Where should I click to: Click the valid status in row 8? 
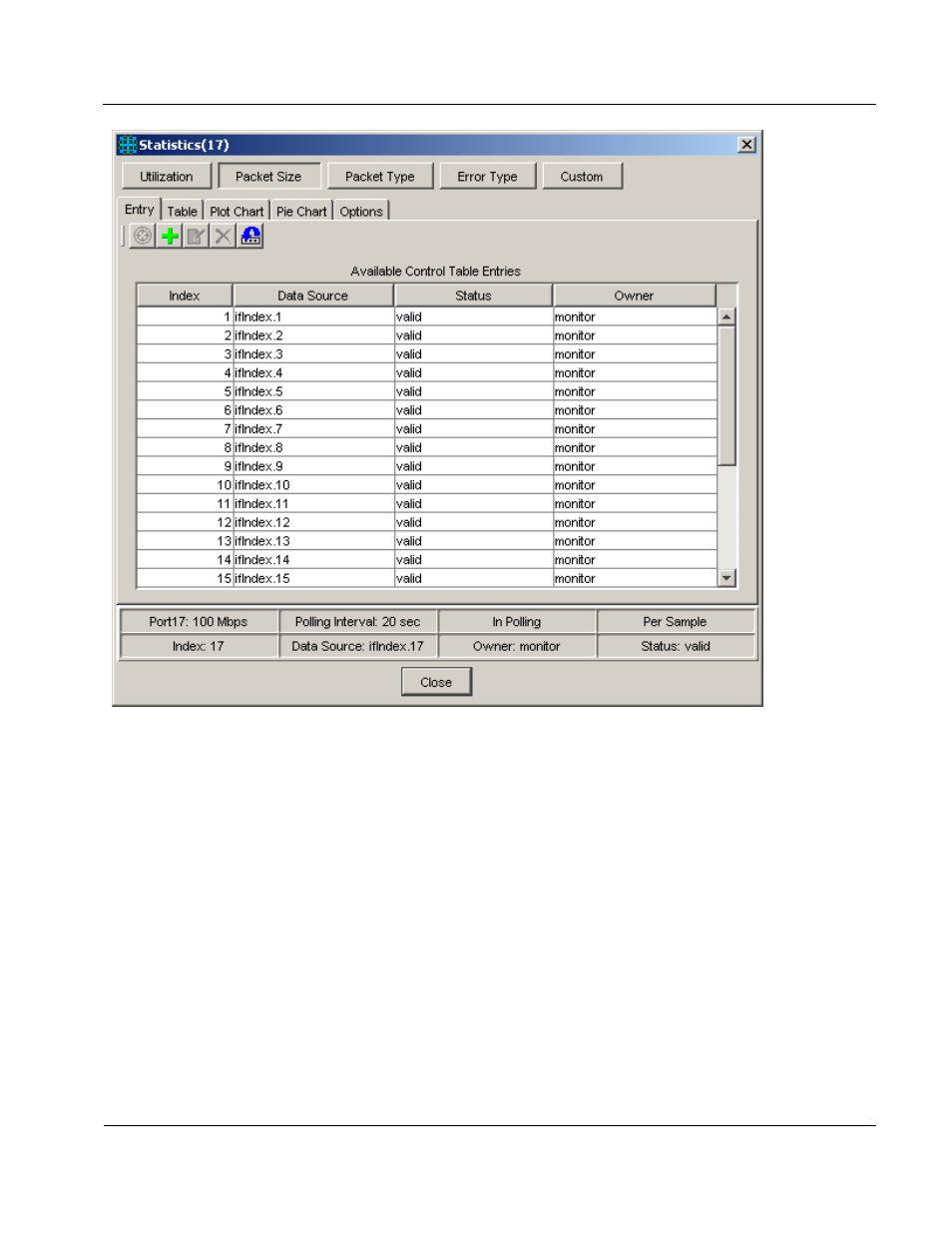pyautogui.click(x=474, y=448)
